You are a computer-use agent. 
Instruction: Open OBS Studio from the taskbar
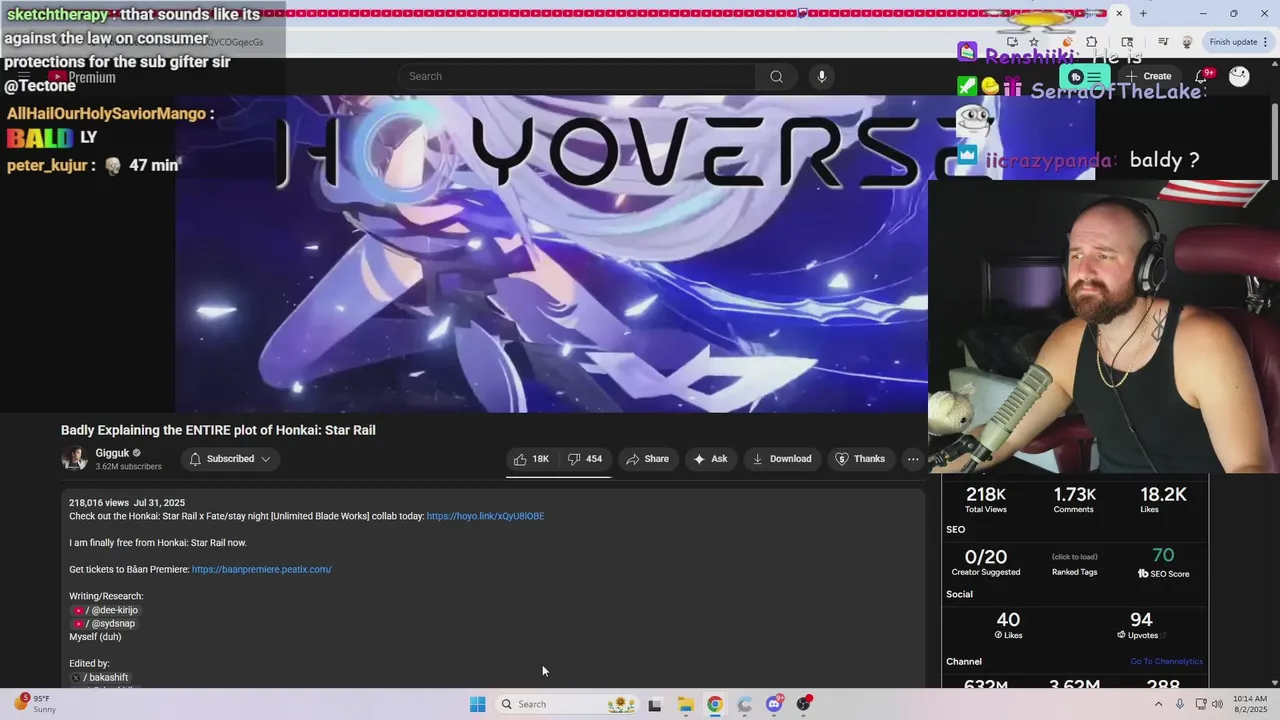[x=804, y=704]
